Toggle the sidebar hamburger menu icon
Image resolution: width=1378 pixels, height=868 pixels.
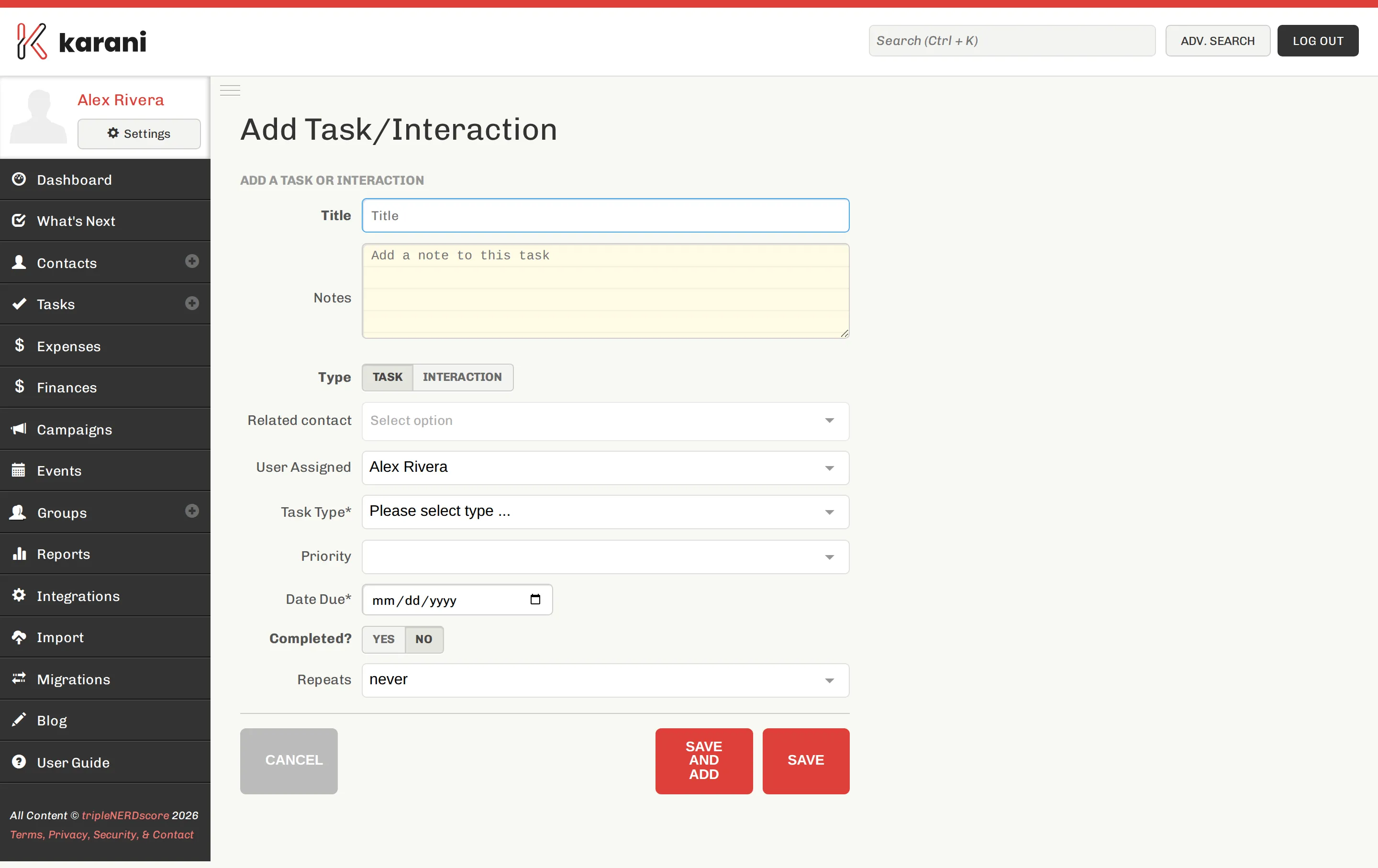(230, 90)
